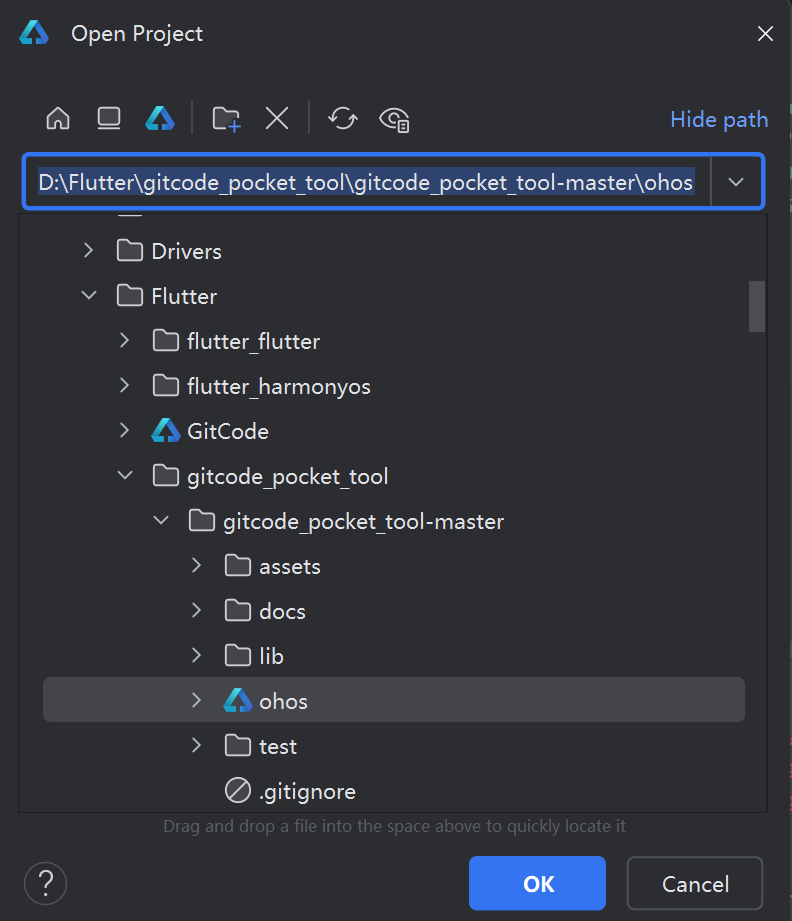Select the Home directory icon

[x=57, y=118]
